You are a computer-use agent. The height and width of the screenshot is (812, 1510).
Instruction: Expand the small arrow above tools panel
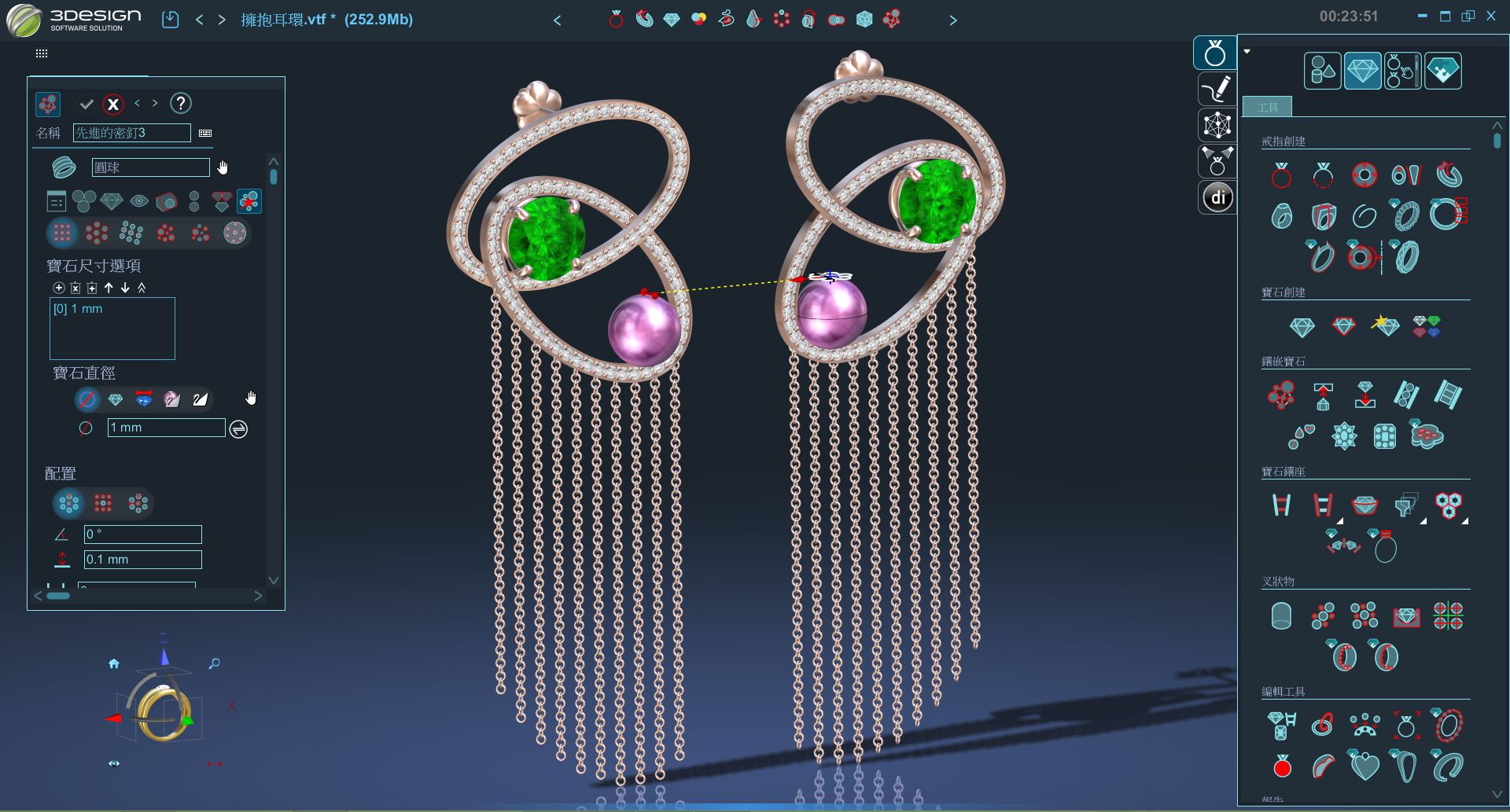[x=1247, y=52]
